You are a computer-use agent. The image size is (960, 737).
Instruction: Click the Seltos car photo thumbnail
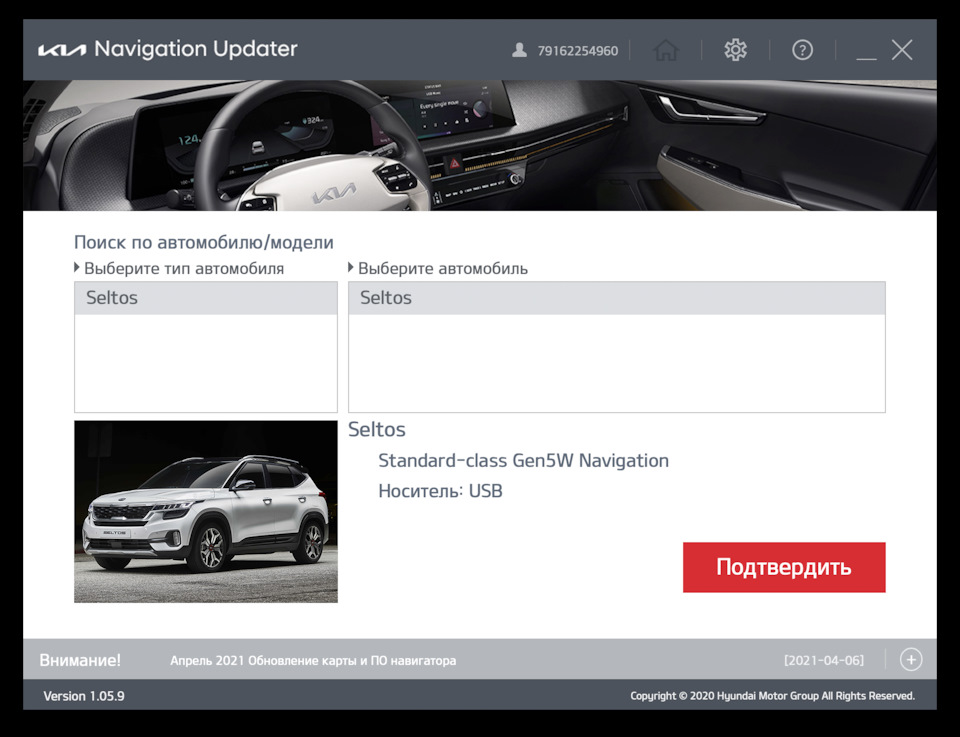(x=206, y=512)
